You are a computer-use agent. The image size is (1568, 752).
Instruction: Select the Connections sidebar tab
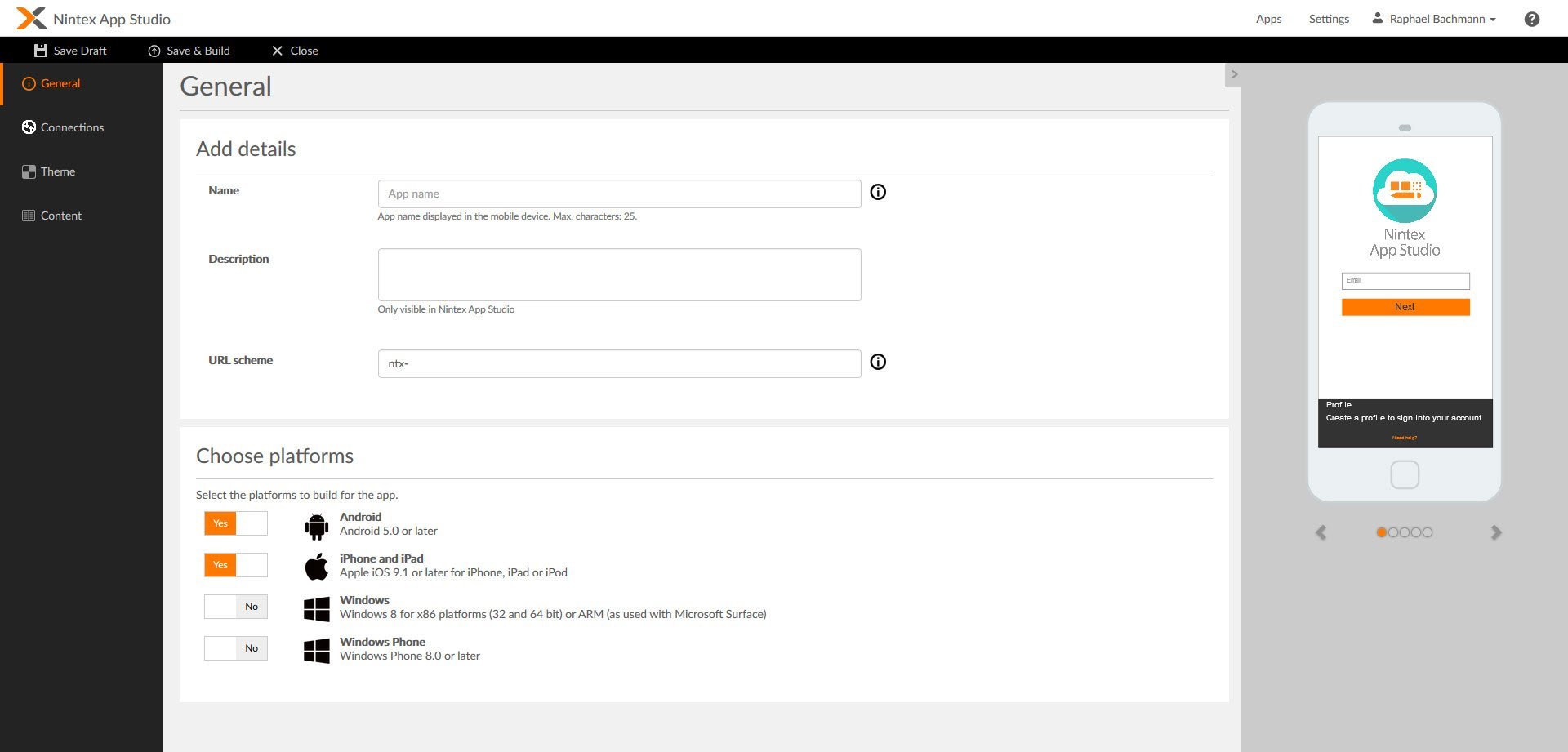tap(82, 127)
